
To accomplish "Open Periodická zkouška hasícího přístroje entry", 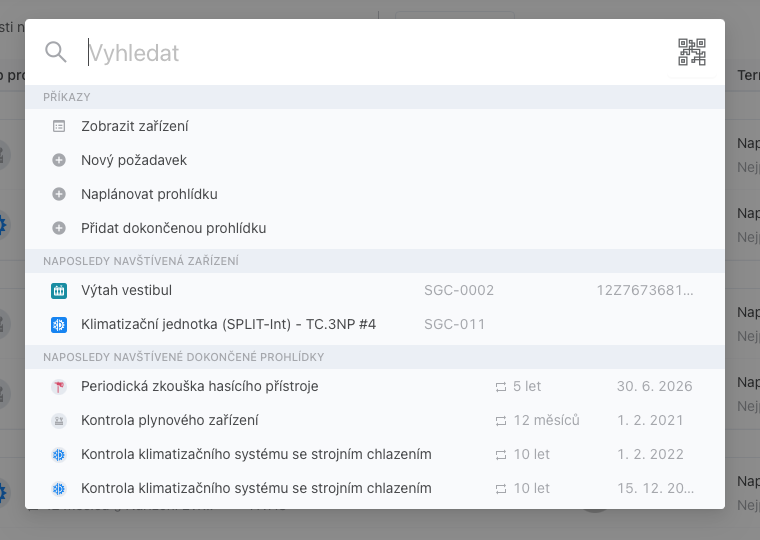I will (x=200, y=387).
